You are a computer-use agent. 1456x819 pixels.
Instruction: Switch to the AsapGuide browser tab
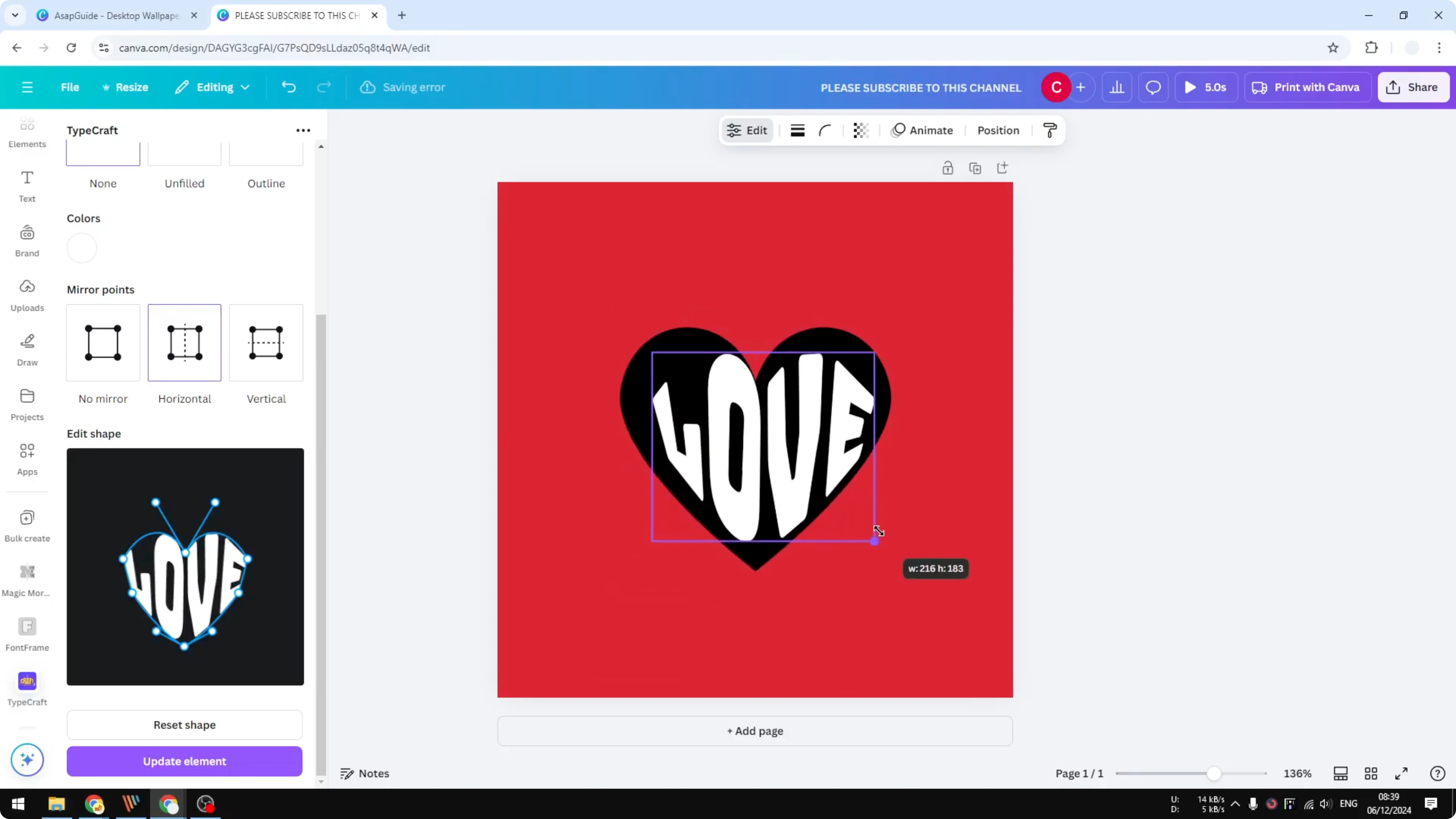click(113, 15)
